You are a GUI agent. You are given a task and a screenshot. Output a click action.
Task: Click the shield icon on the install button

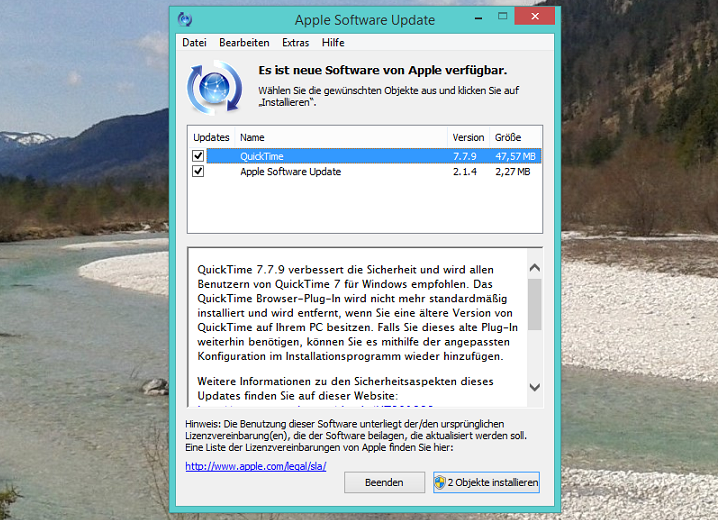440,482
